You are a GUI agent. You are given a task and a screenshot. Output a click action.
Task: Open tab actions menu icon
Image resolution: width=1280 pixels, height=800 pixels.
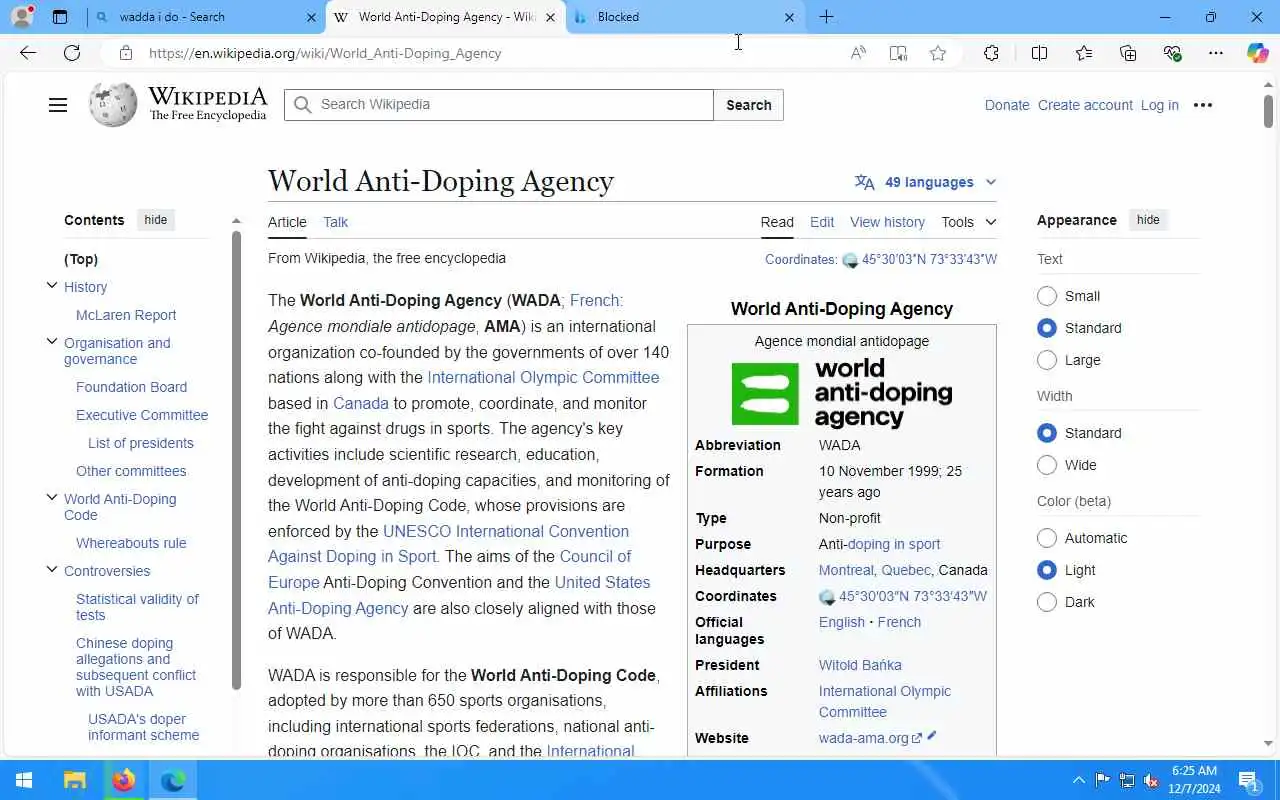tap(60, 17)
